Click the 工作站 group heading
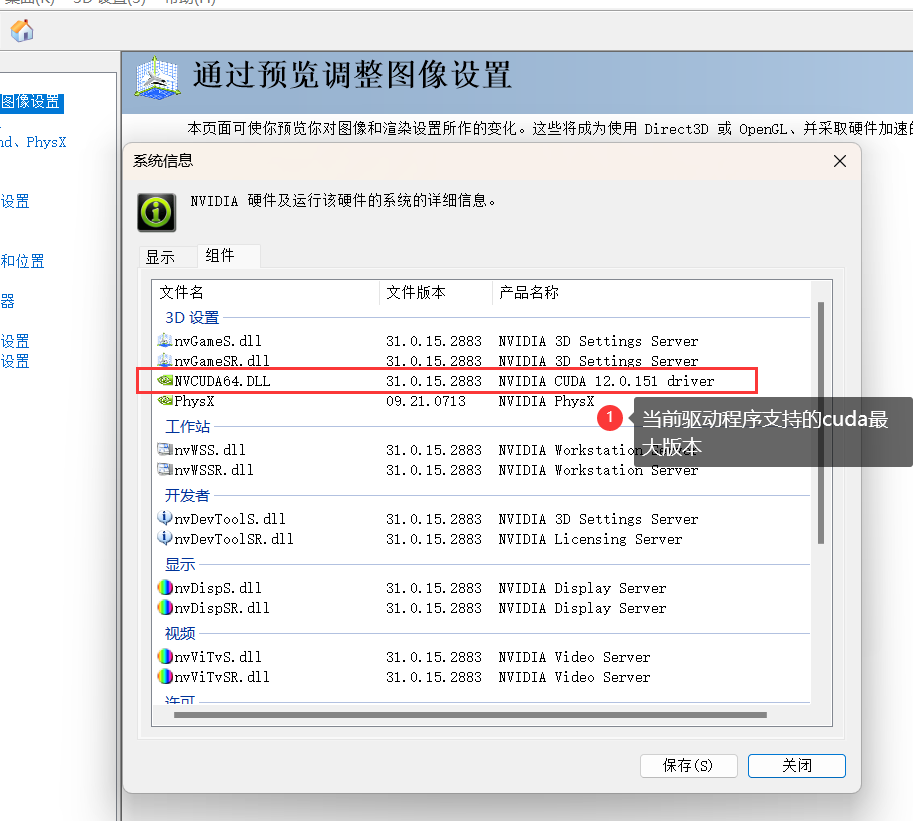Screen dimensions: 913x821 (x=187, y=426)
